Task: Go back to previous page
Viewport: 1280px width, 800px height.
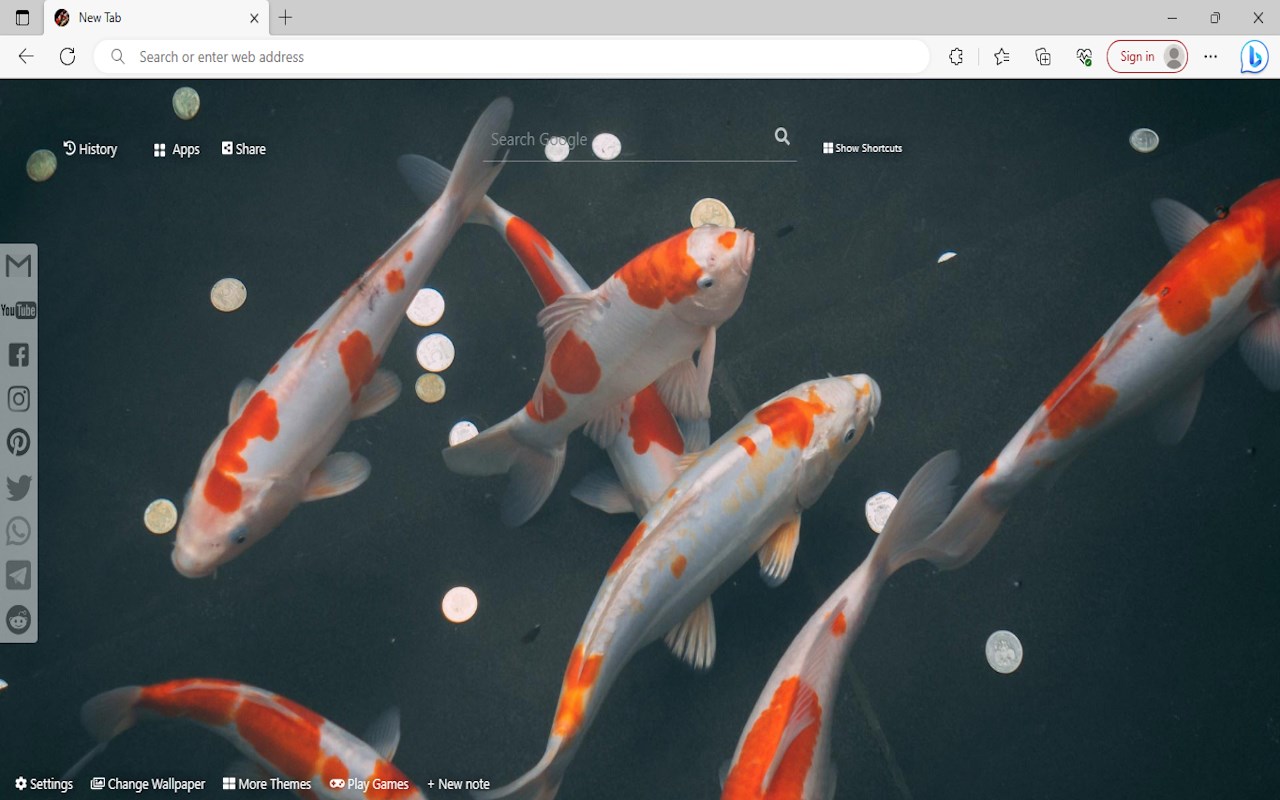Action: click(26, 57)
